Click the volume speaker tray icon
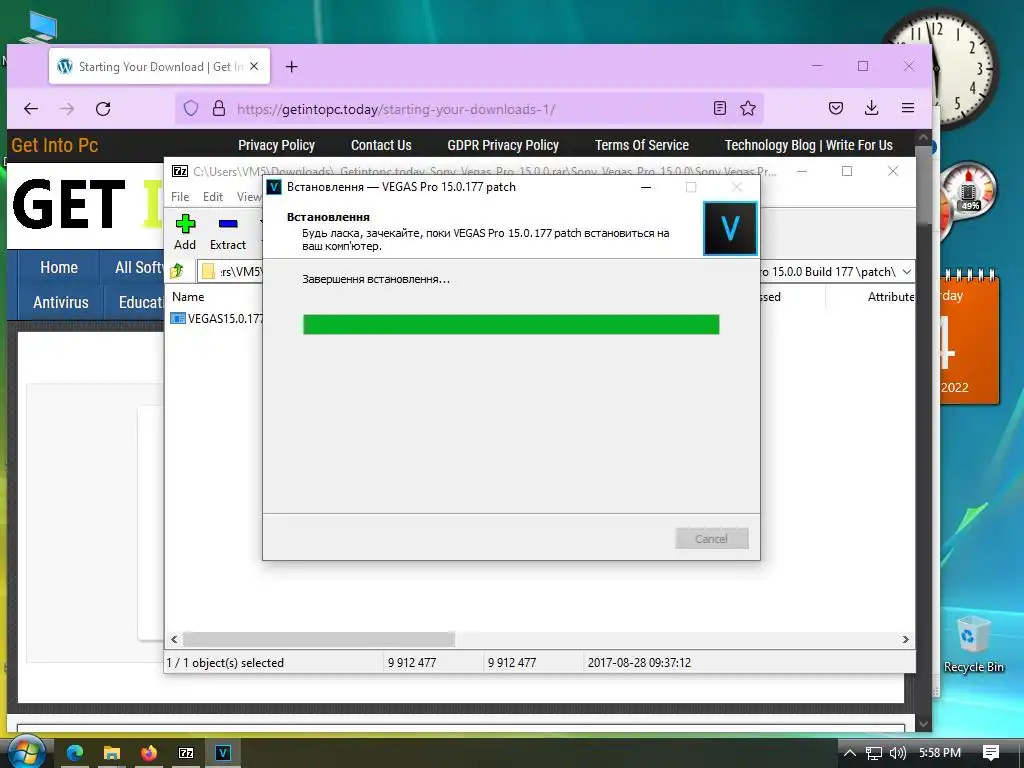 click(898, 753)
